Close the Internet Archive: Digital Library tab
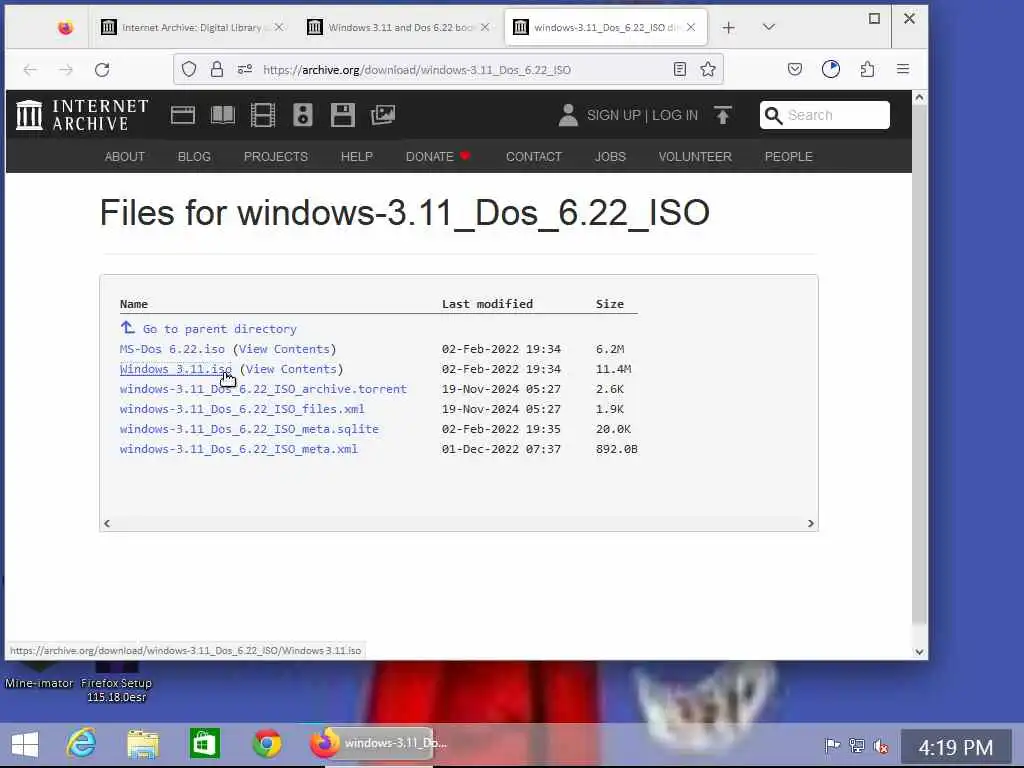This screenshot has height=768, width=1024. click(x=279, y=27)
